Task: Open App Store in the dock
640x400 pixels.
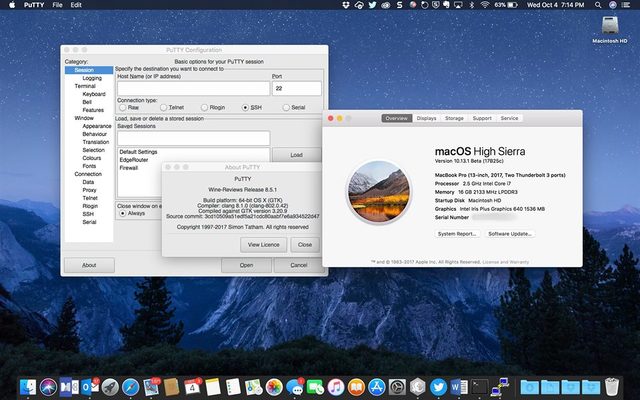Action: coord(377,387)
